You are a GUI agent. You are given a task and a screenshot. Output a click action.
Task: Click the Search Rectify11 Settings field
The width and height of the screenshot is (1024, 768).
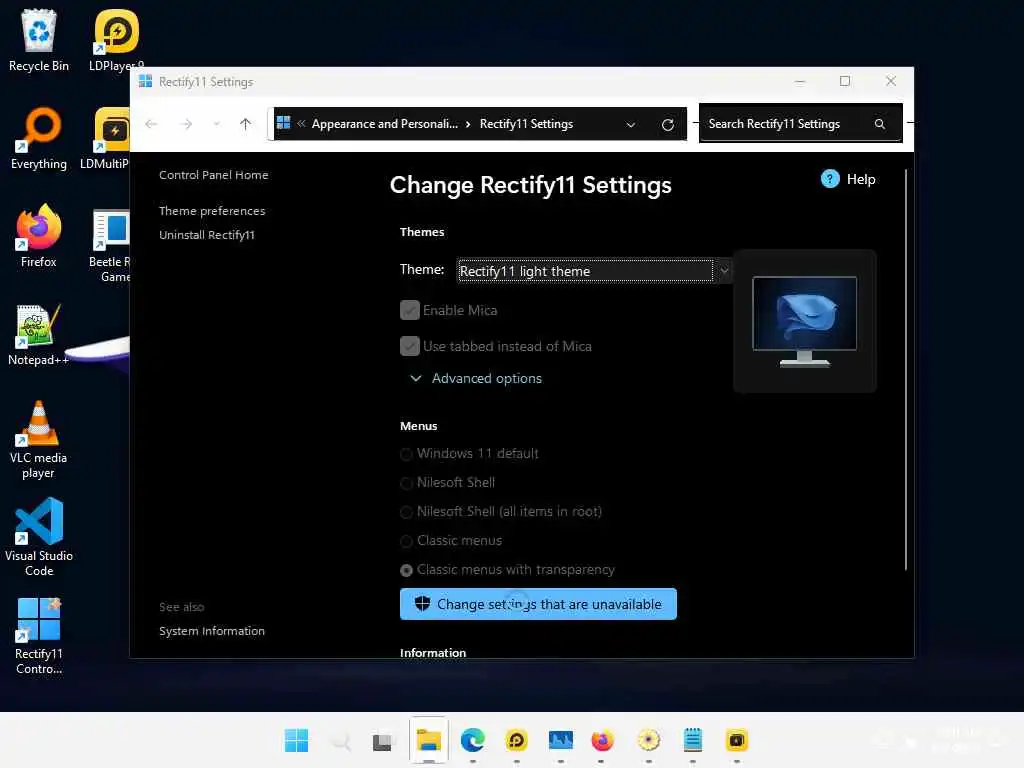[x=801, y=123]
